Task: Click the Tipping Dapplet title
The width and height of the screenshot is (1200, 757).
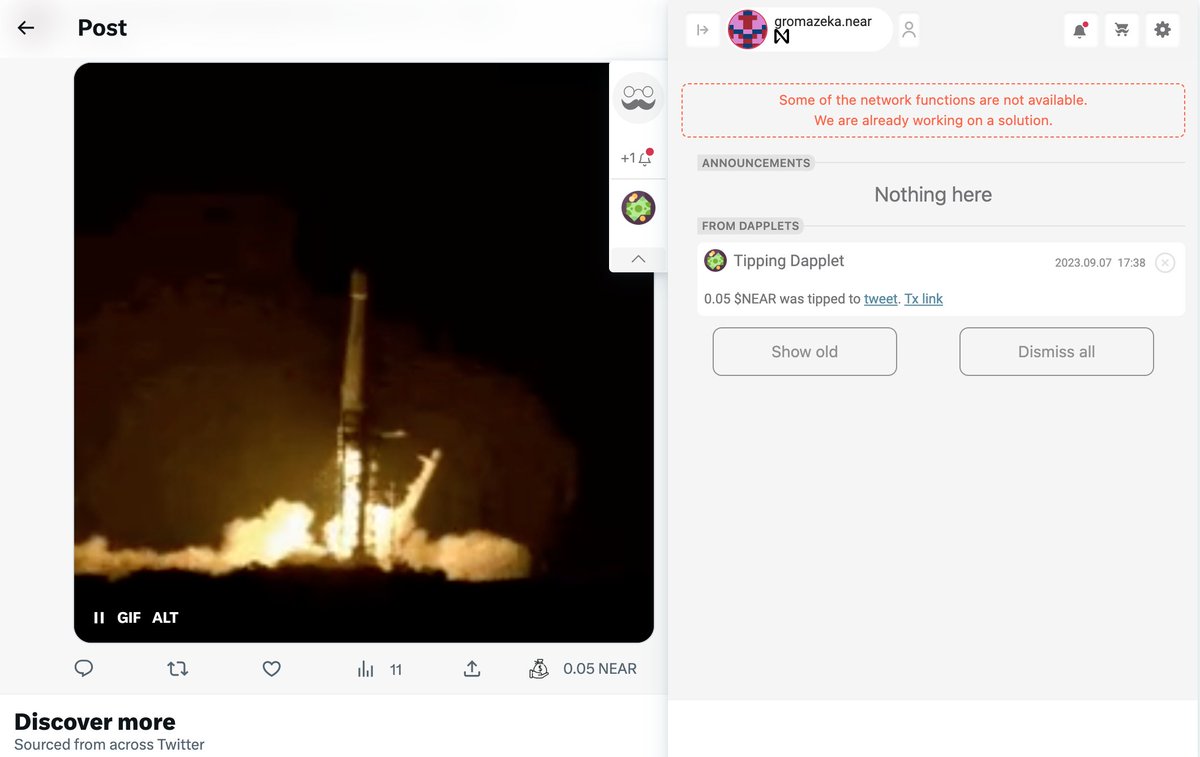Action: [789, 261]
